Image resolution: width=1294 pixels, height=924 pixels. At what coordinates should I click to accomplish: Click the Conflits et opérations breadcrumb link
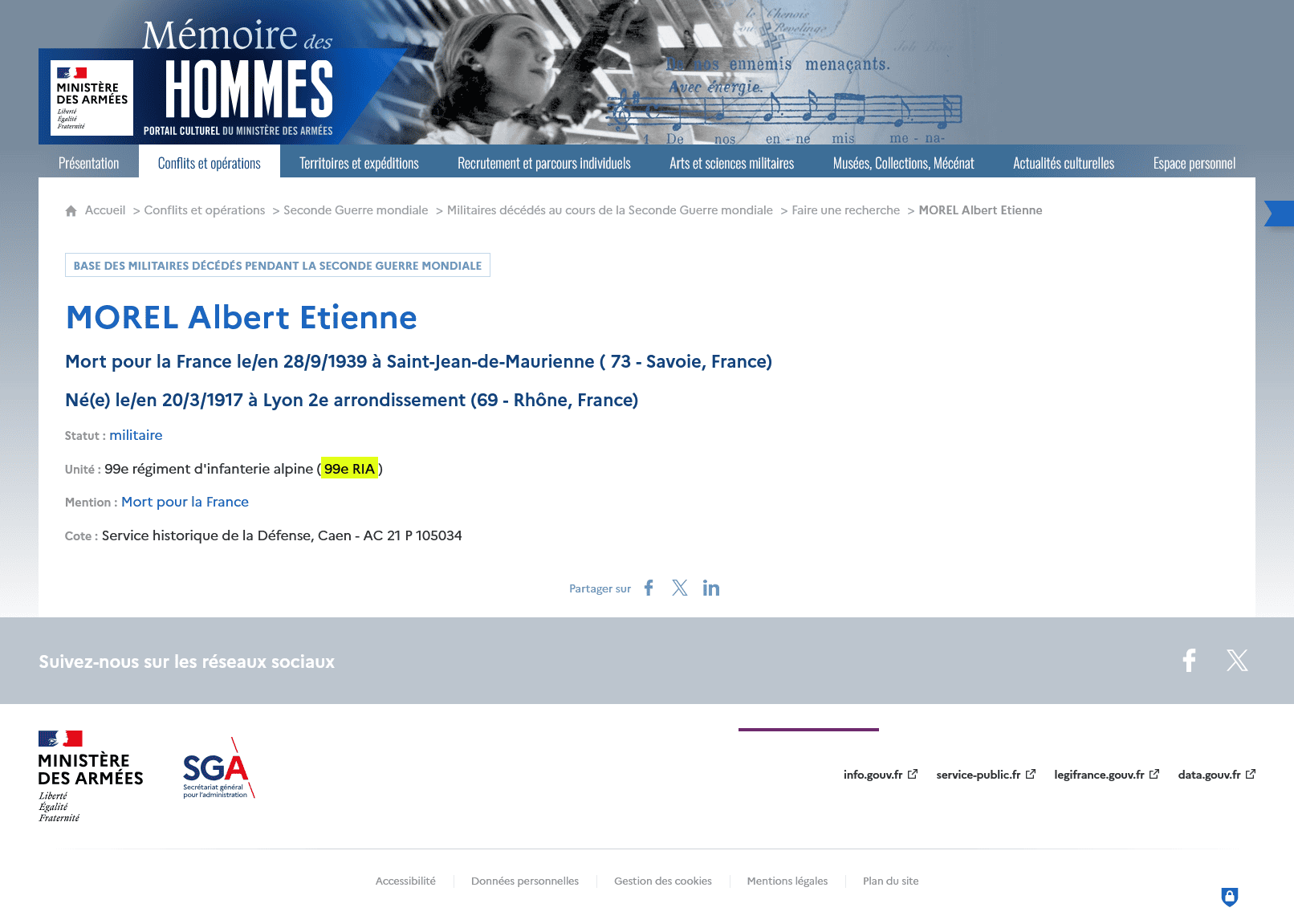click(x=205, y=210)
